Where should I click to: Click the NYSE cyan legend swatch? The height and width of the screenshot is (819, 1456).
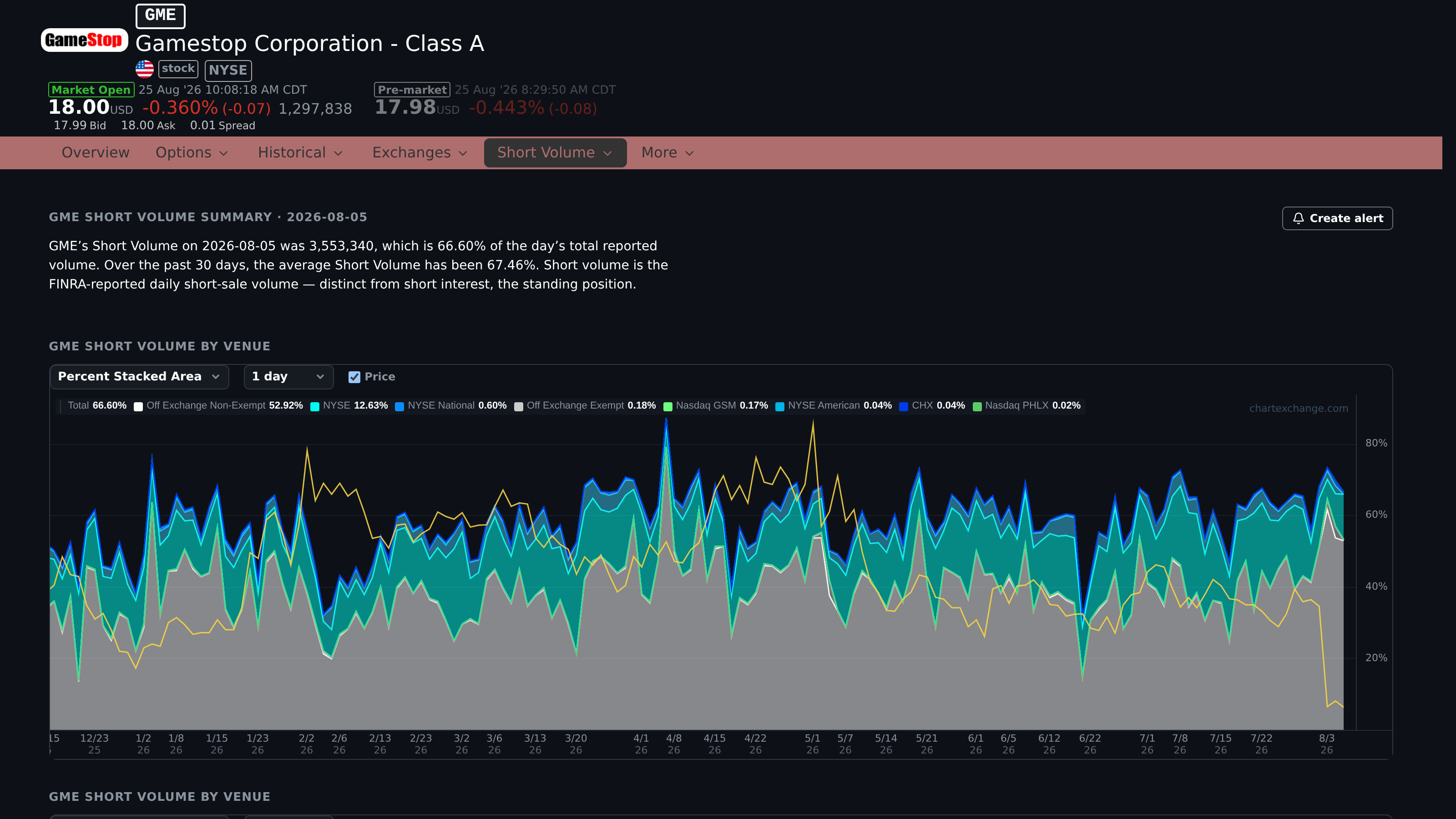click(315, 406)
